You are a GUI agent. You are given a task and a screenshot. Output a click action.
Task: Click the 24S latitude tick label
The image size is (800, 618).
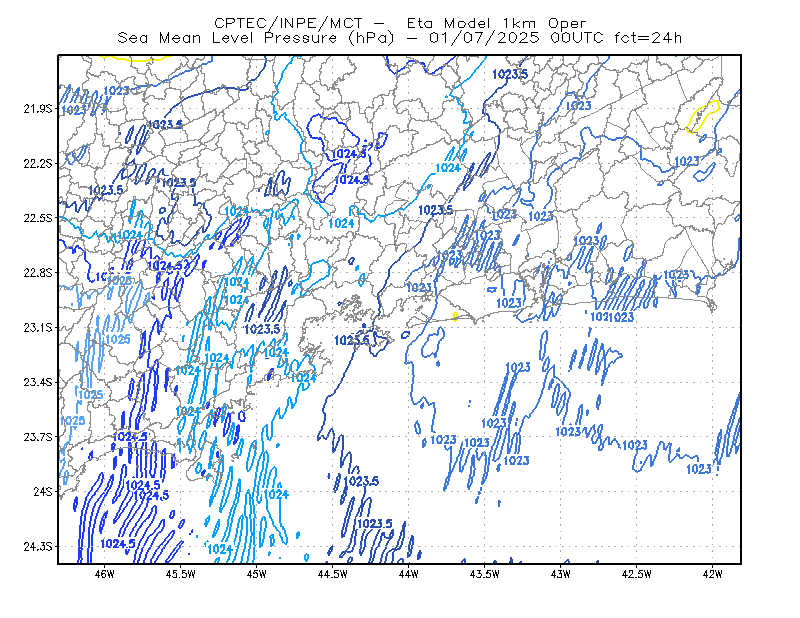click(x=43, y=492)
